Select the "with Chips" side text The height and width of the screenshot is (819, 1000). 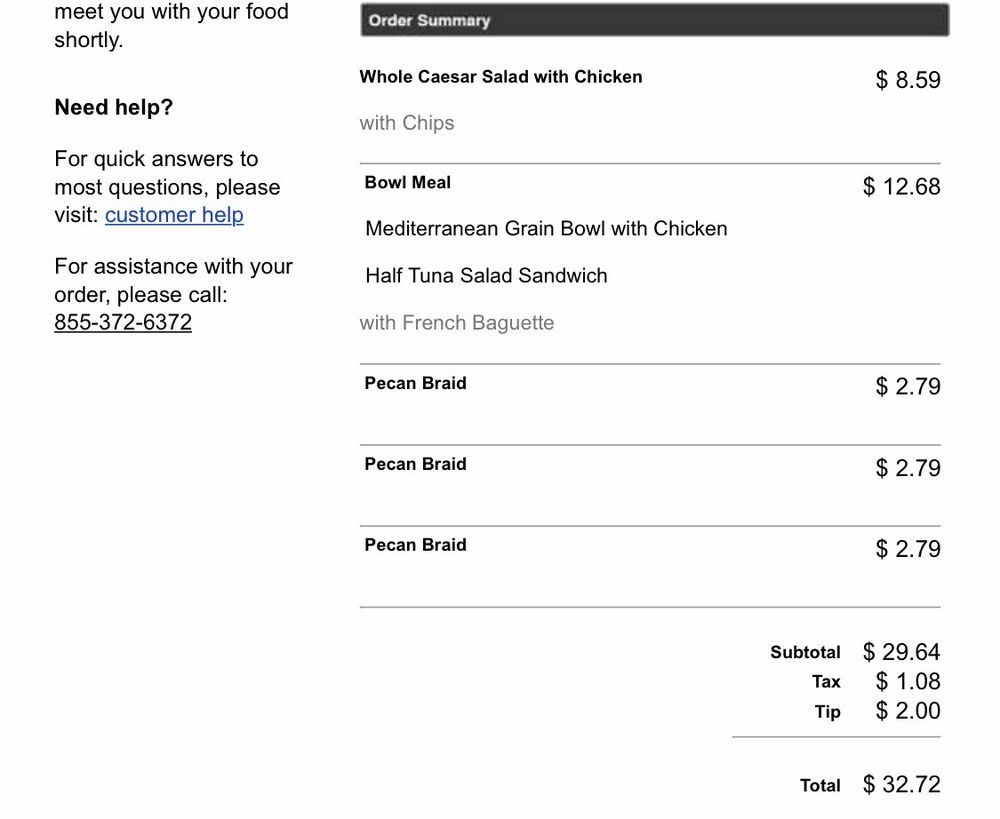(407, 123)
